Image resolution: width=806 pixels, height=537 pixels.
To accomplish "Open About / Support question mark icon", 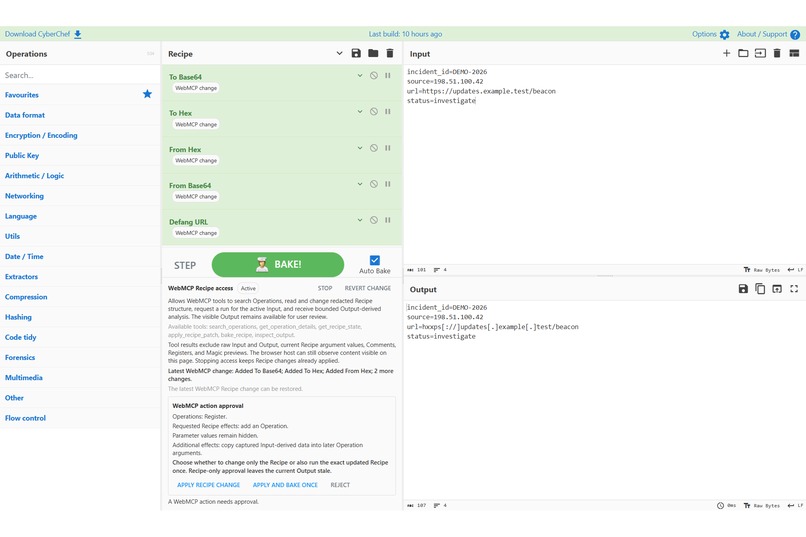I will click(x=795, y=34).
